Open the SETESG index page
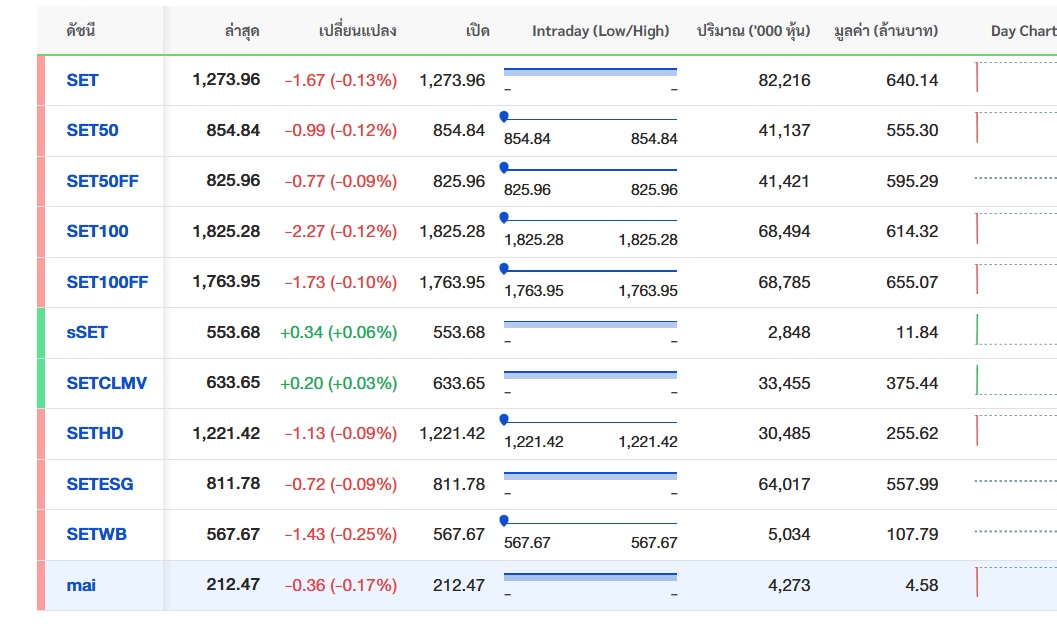Viewport: 1057px width, 629px height. point(99,484)
